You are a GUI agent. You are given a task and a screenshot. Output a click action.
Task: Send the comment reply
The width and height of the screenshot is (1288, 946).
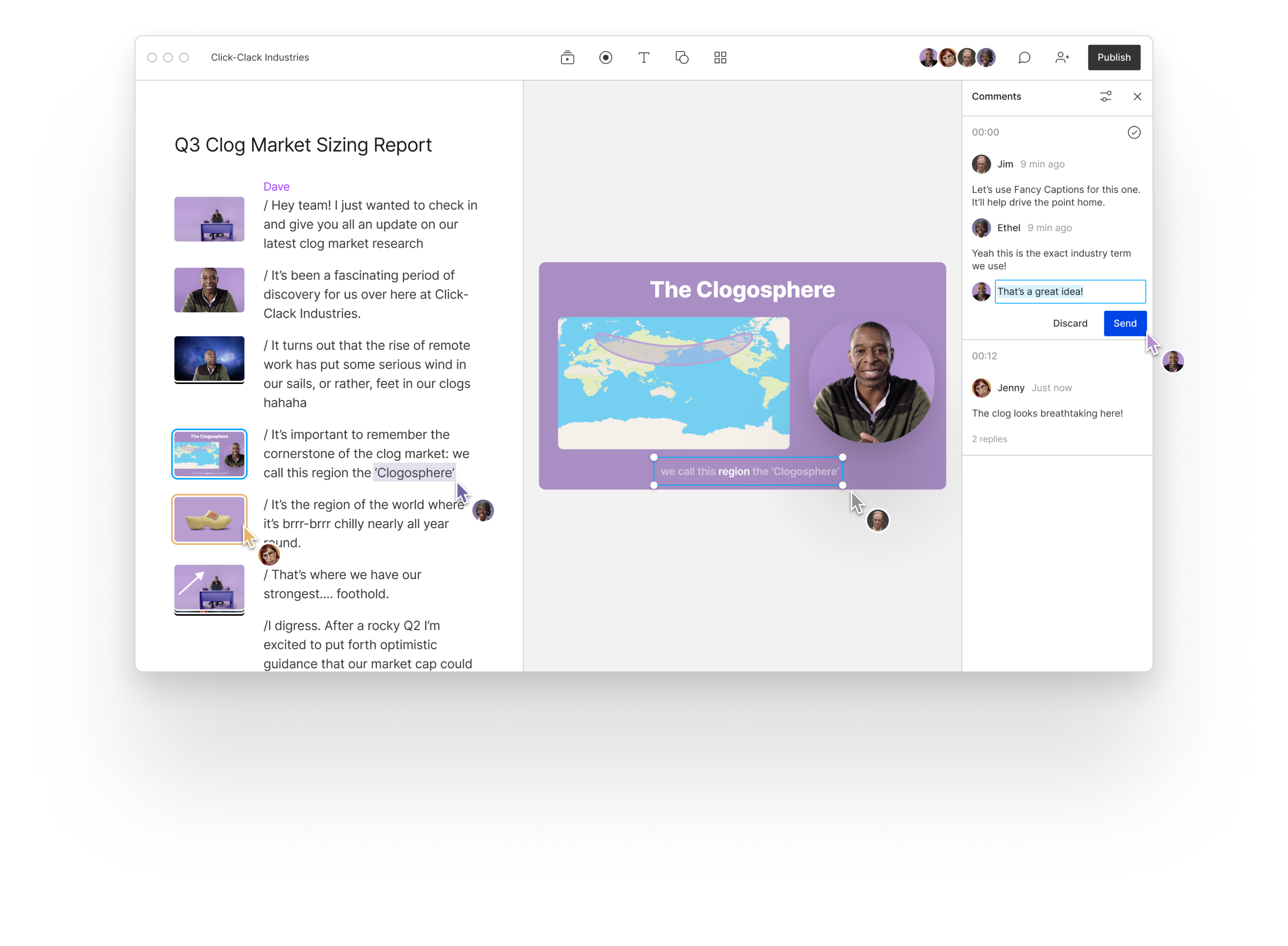[x=1124, y=323]
